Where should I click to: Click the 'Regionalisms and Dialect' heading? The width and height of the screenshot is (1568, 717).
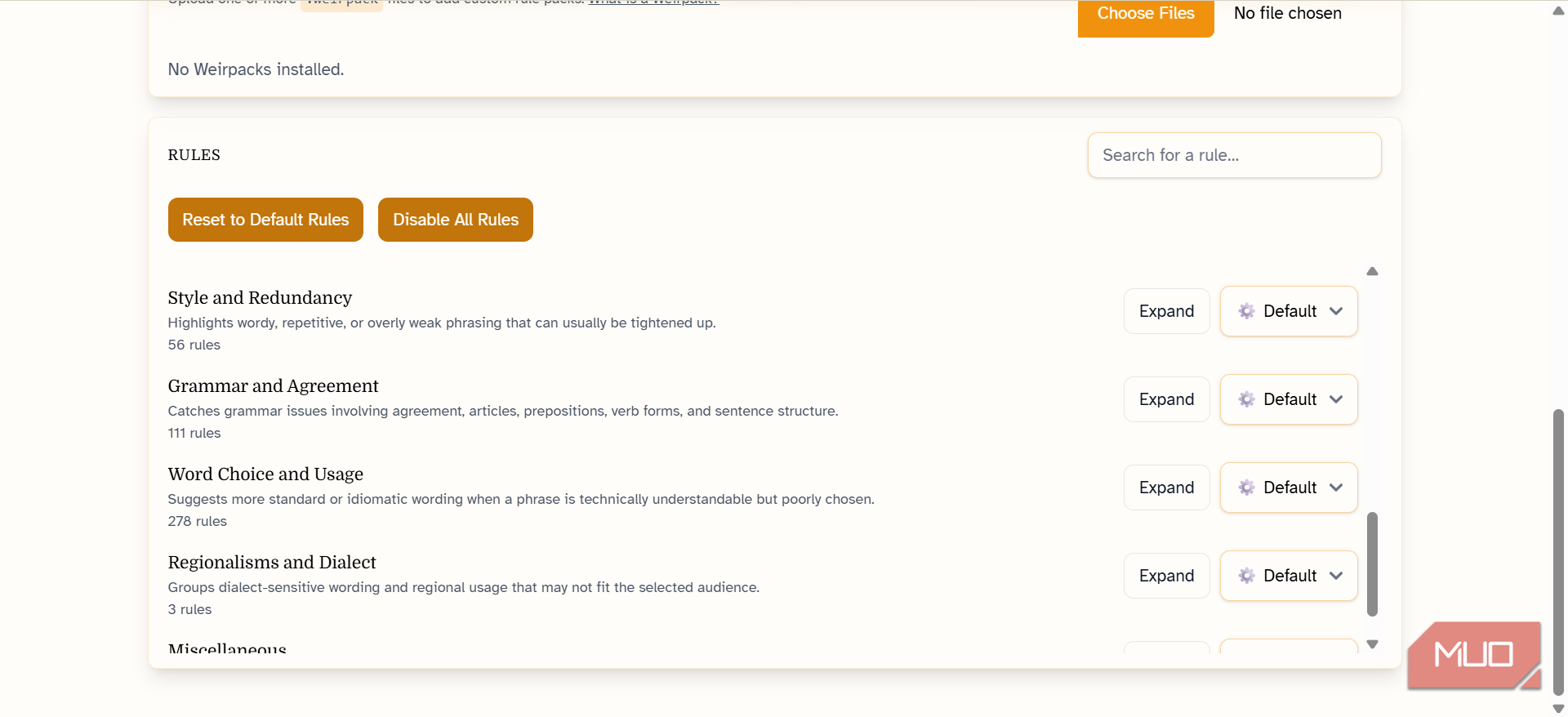[272, 562]
